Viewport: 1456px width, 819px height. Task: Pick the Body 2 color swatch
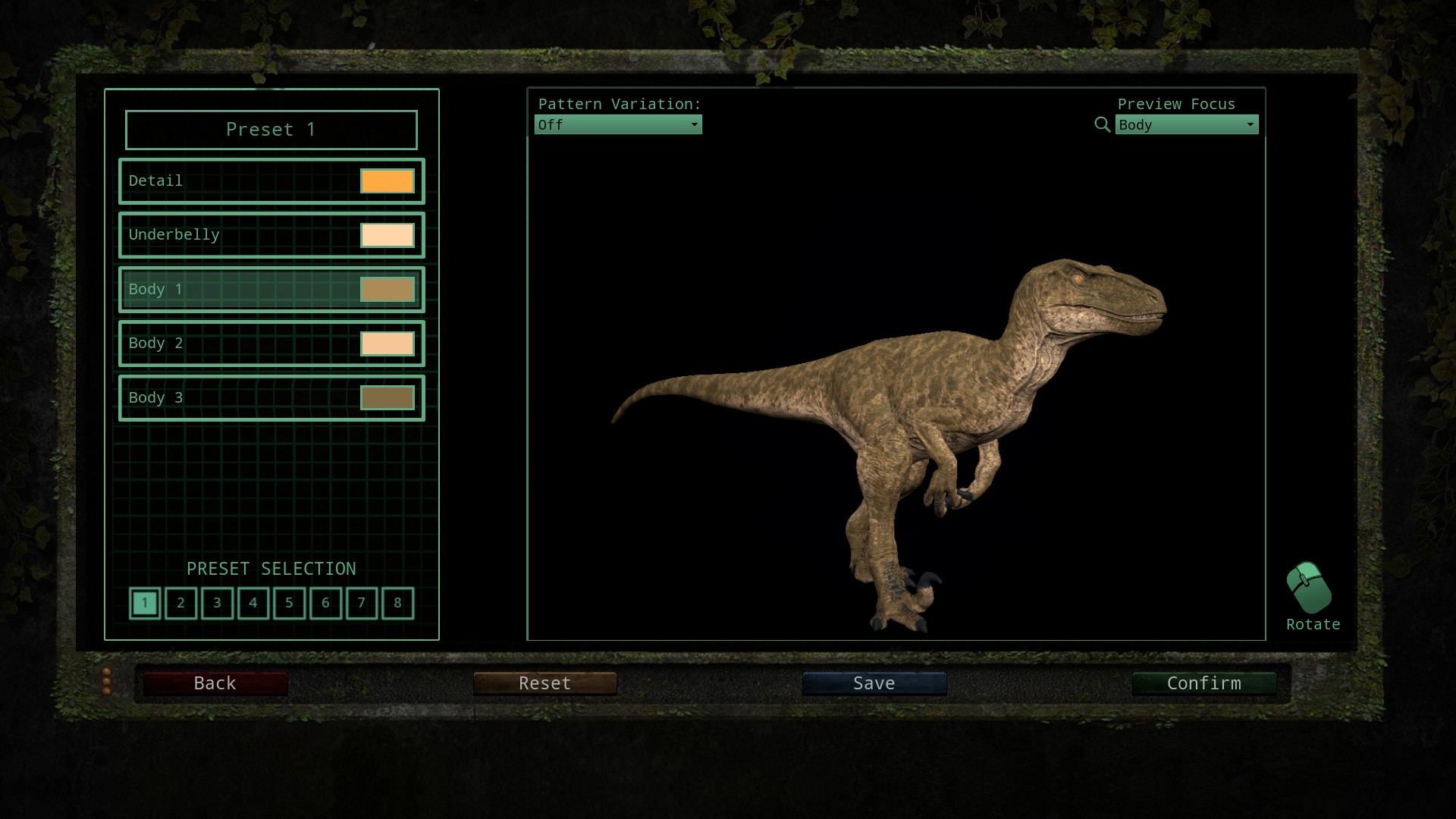coord(387,344)
